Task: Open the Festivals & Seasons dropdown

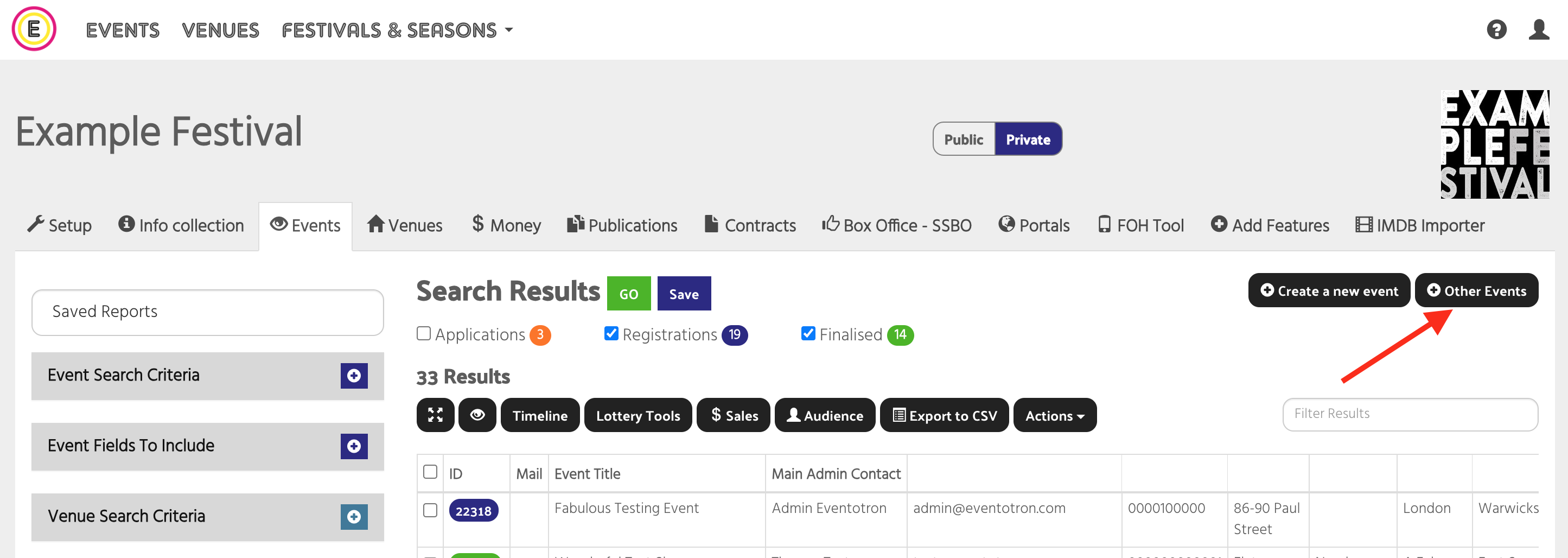Action: point(397,30)
